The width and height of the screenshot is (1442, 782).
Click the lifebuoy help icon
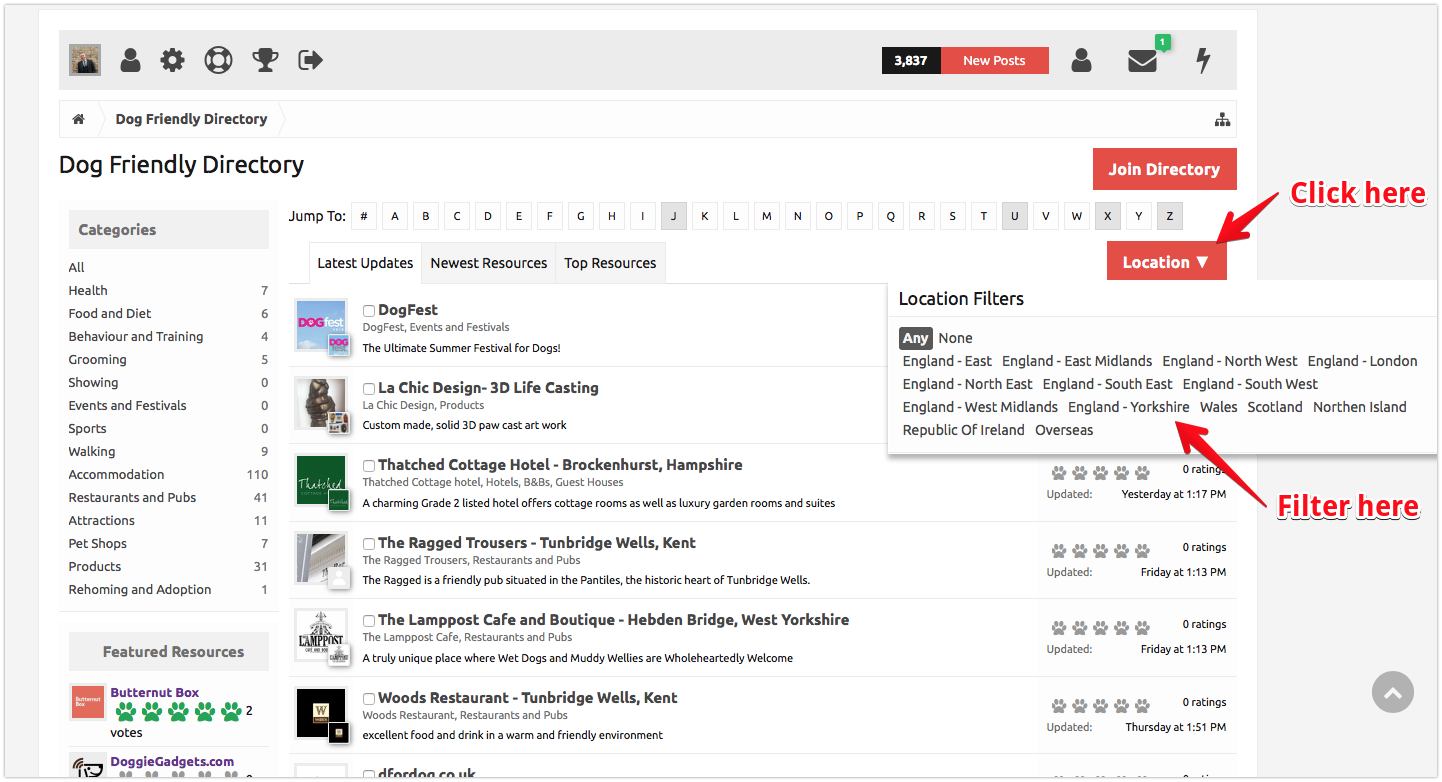218,60
